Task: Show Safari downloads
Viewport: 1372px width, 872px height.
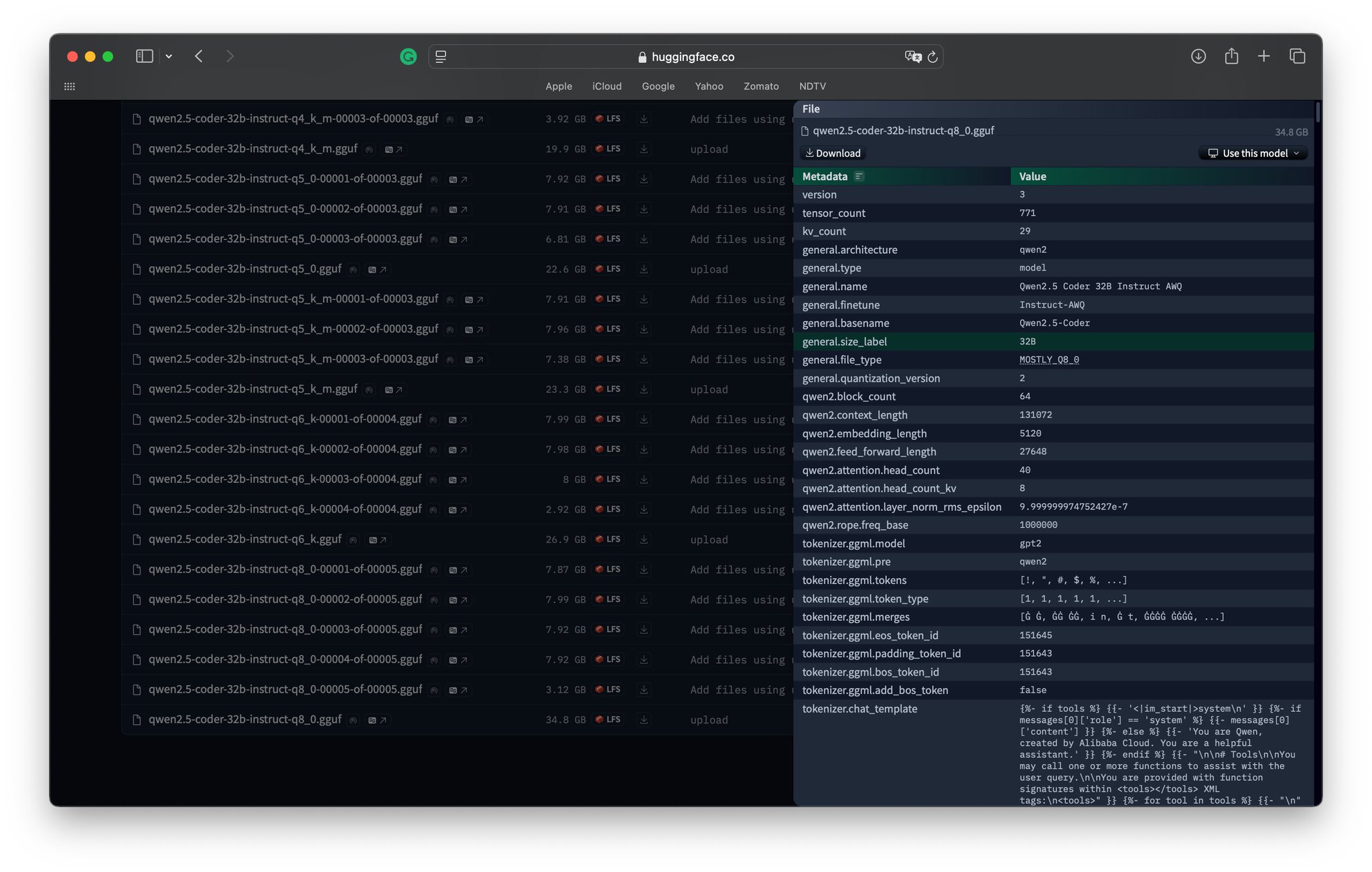Action: pyautogui.click(x=1198, y=56)
